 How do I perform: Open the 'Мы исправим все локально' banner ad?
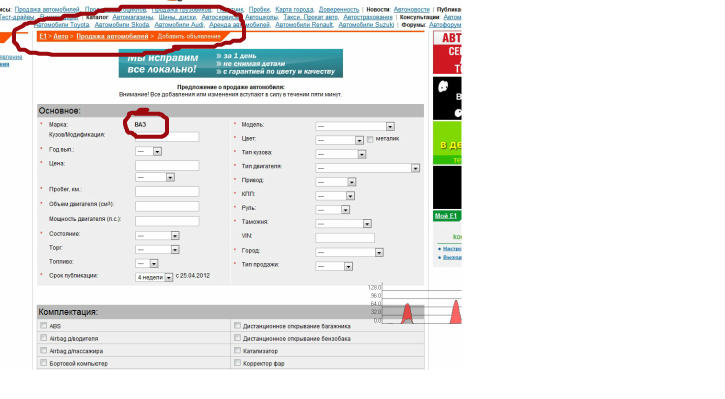click(x=231, y=63)
